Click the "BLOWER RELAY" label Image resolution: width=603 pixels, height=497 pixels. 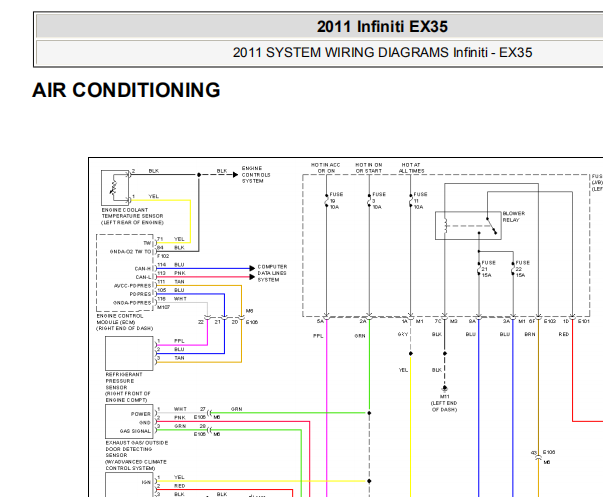pos(514,217)
